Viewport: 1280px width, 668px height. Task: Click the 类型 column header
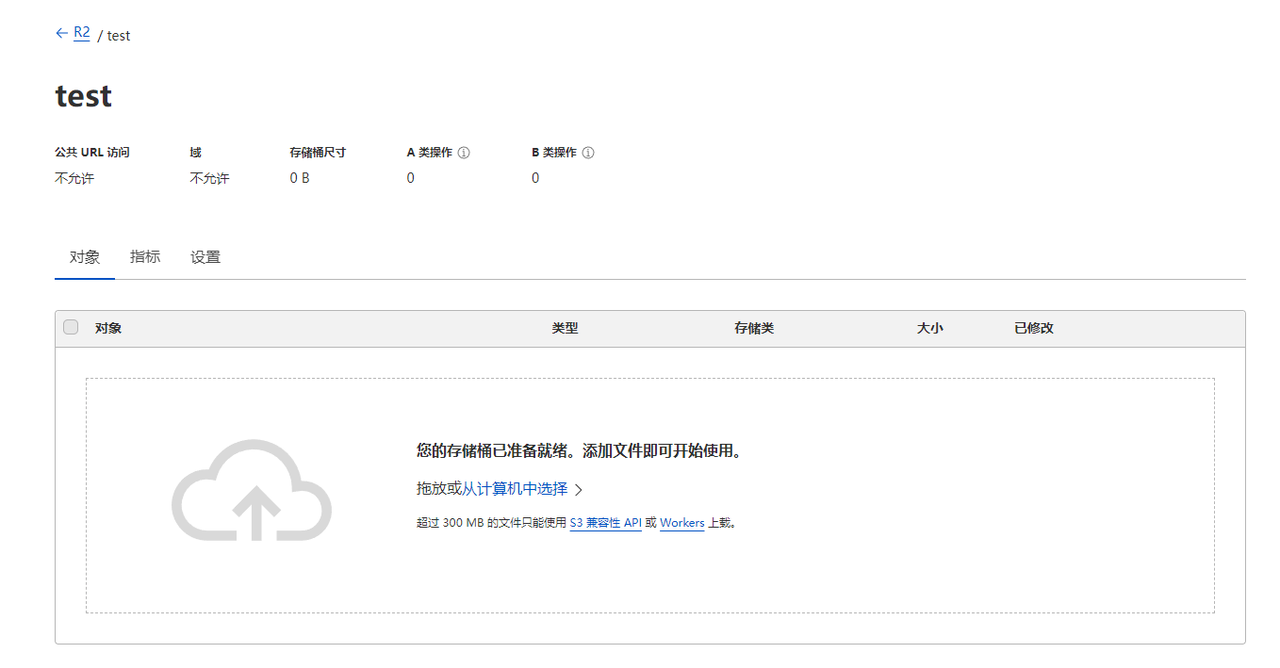point(565,327)
